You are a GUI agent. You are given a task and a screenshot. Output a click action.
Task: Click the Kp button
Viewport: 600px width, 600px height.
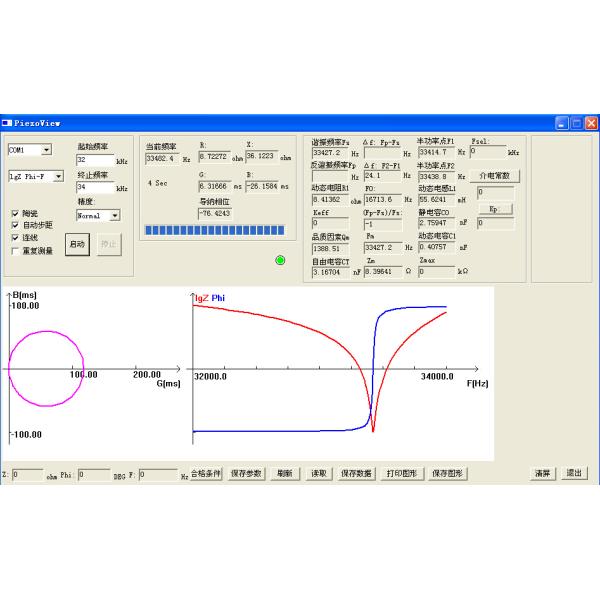495,208
